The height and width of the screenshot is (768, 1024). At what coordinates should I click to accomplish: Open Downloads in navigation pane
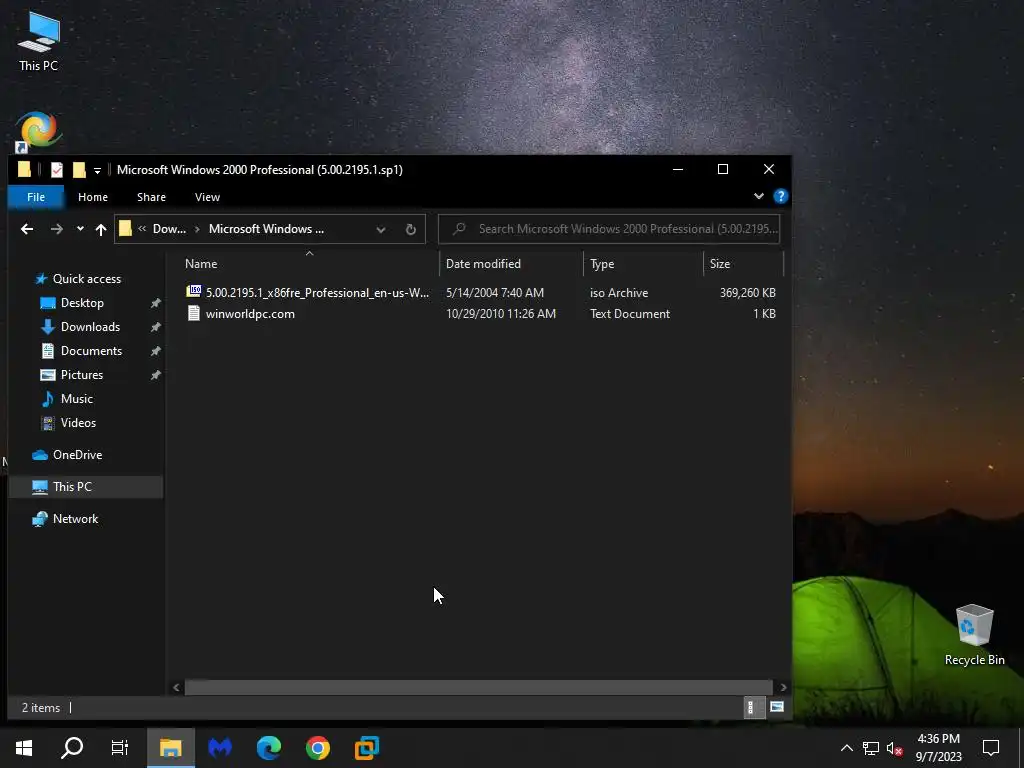(90, 327)
